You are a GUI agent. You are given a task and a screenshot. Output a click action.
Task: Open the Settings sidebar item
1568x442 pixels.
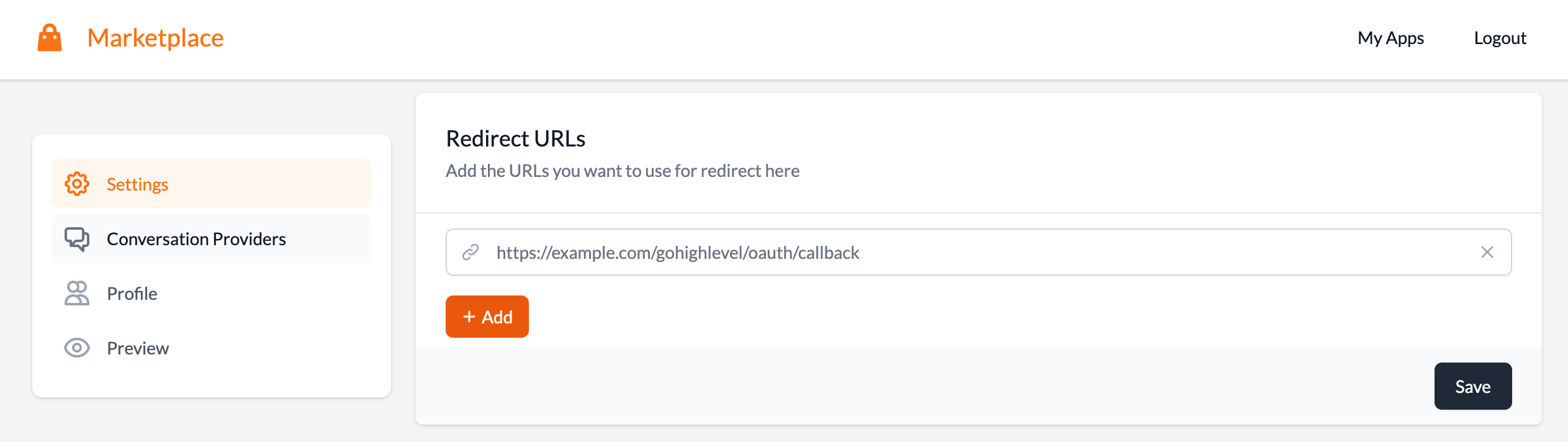(212, 184)
